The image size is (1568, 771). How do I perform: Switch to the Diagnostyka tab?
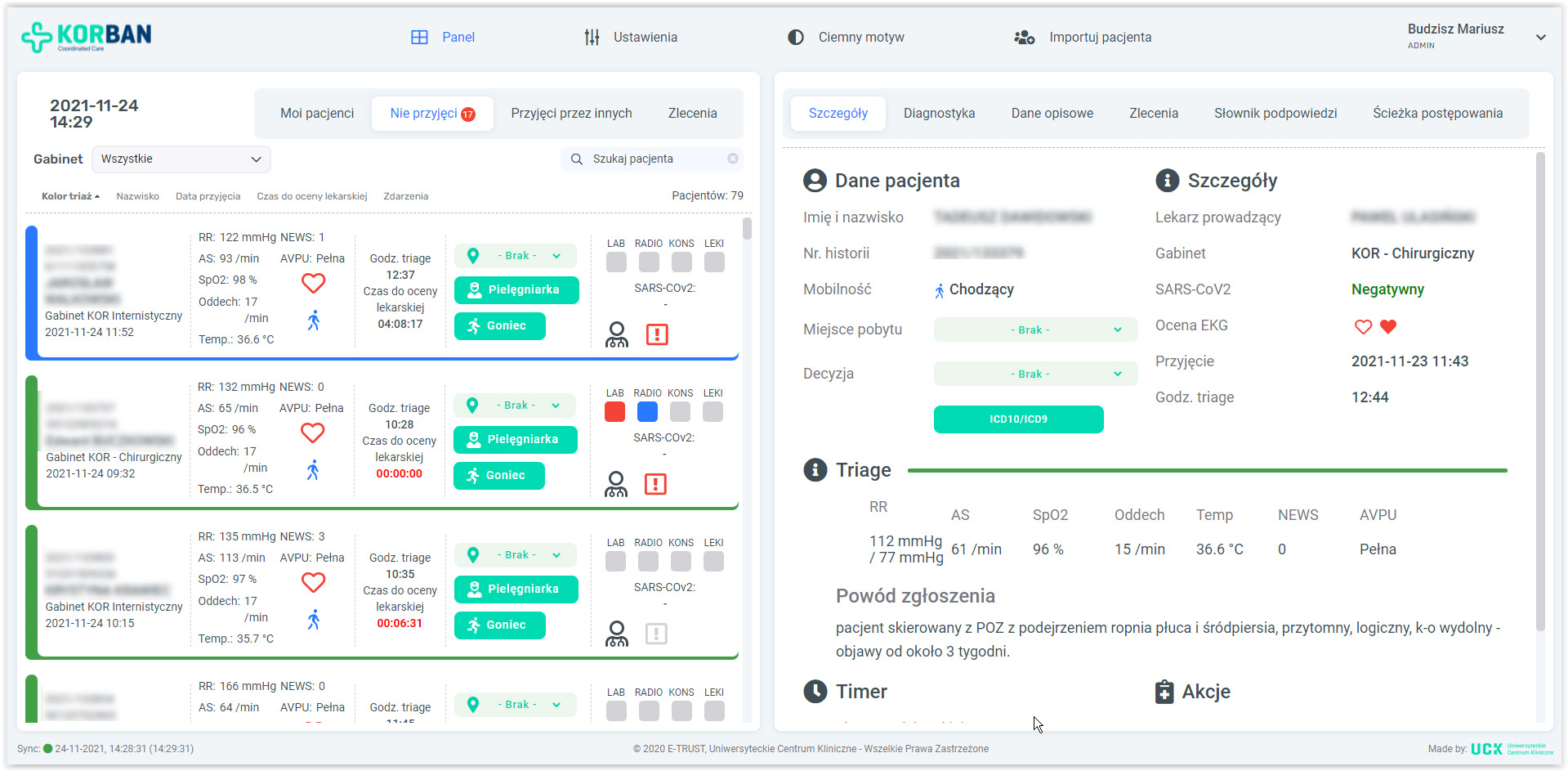tap(939, 114)
